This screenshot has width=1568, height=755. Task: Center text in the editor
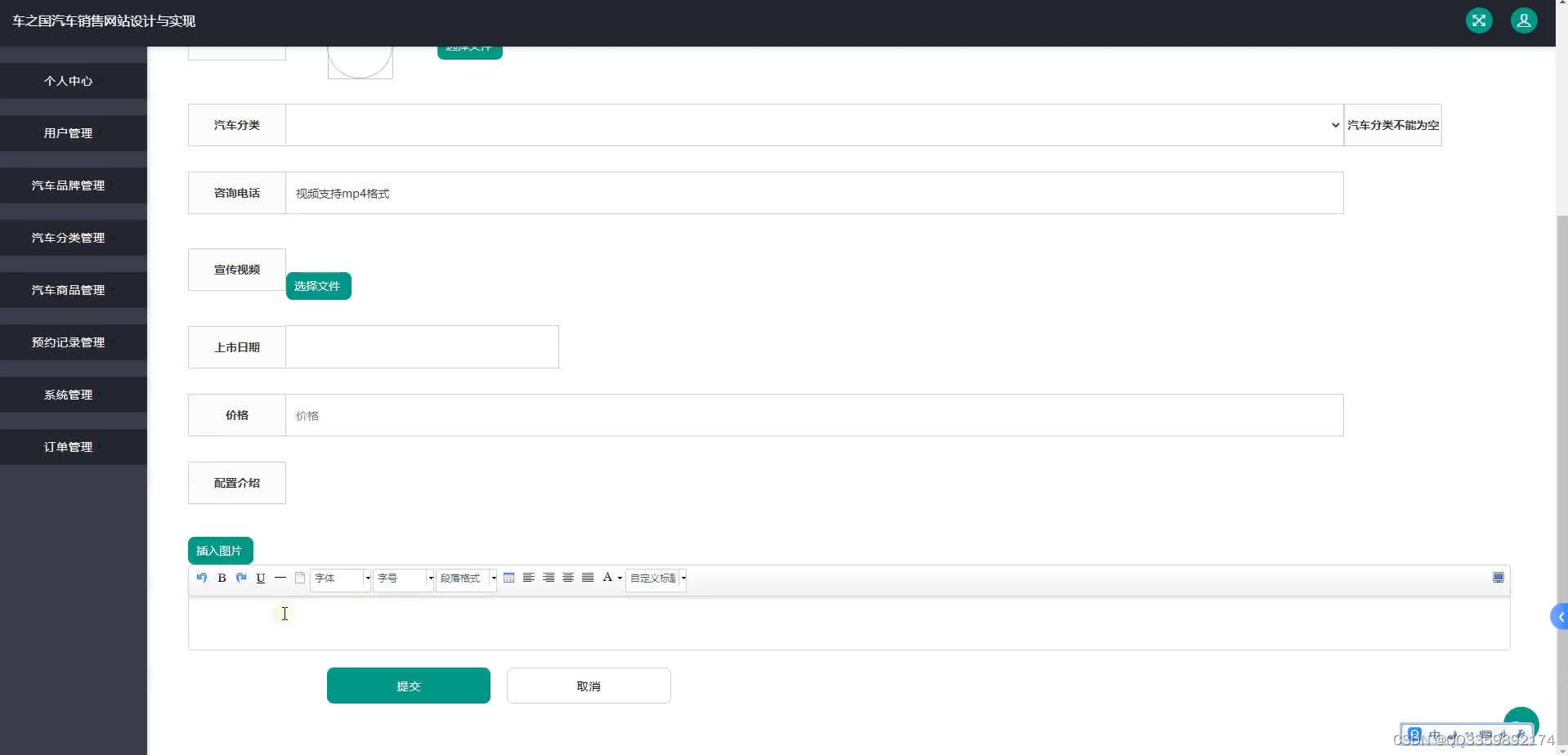[568, 578]
